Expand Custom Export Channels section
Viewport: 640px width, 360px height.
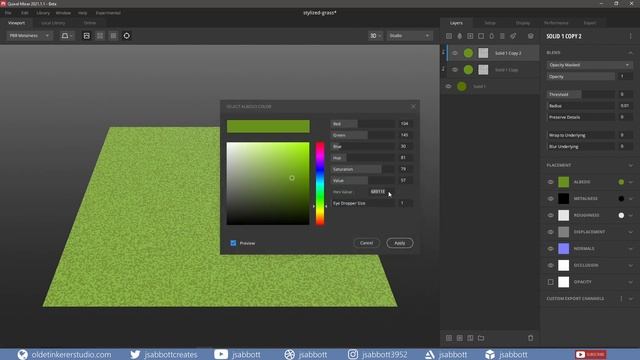631,299
